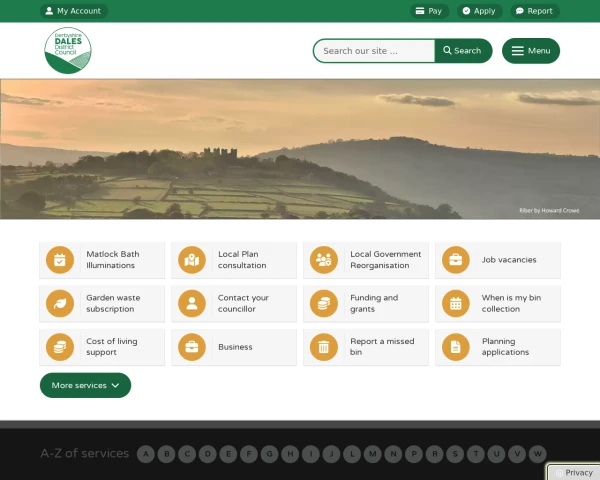Select letter L in A-Z of services
600x480 pixels.
[x=352, y=454]
